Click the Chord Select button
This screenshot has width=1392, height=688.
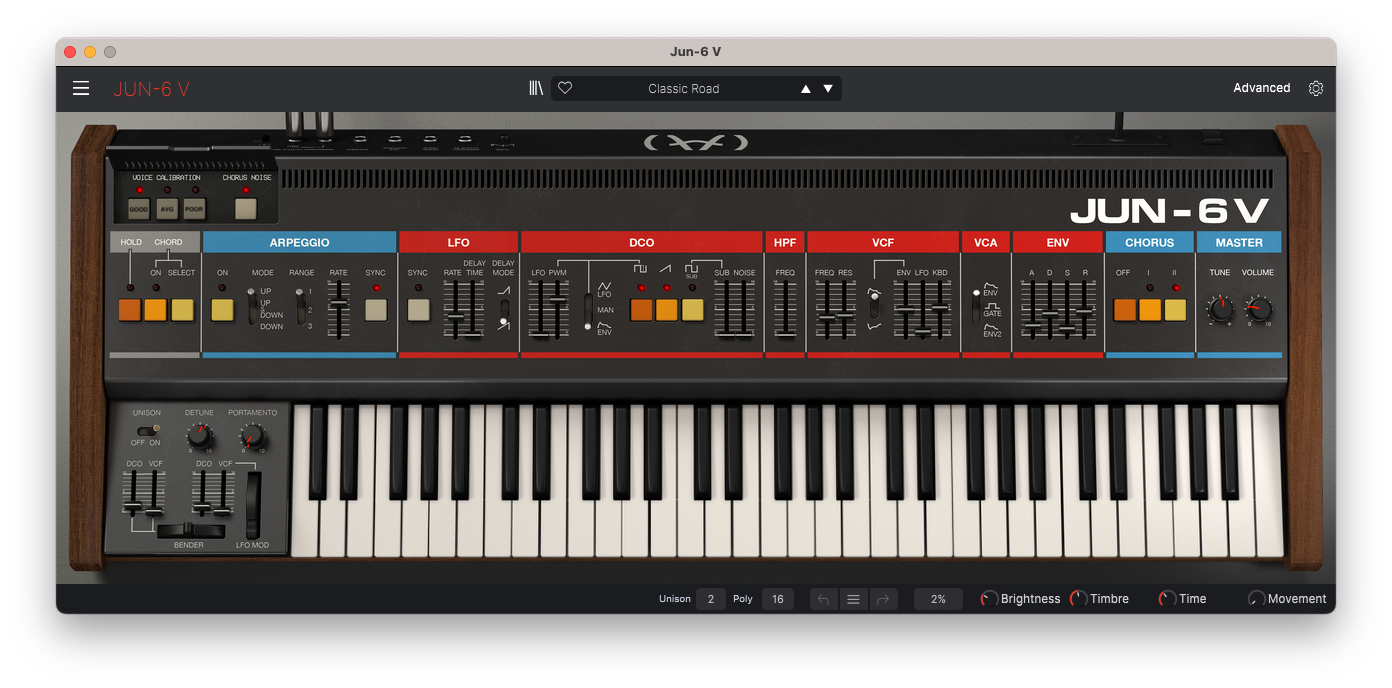[182, 310]
